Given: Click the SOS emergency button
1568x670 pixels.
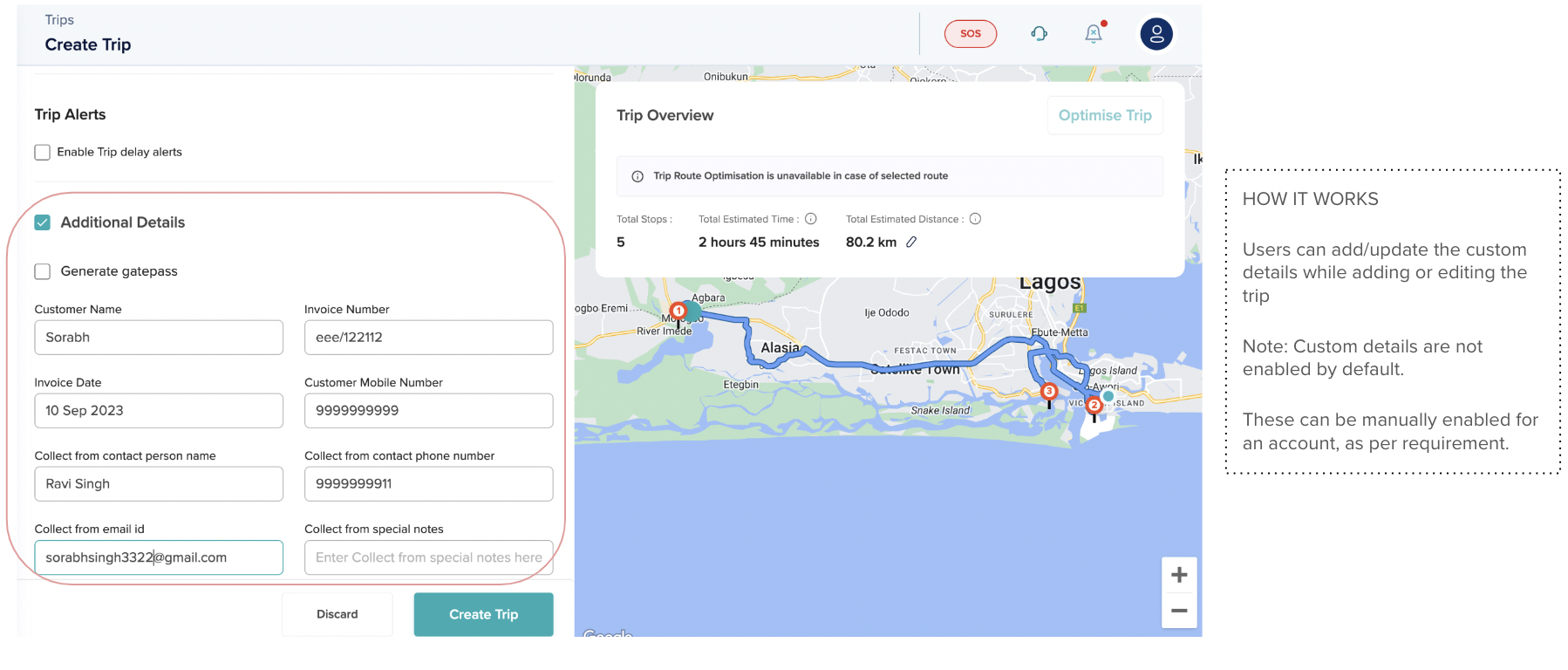Looking at the screenshot, I should pos(970,34).
